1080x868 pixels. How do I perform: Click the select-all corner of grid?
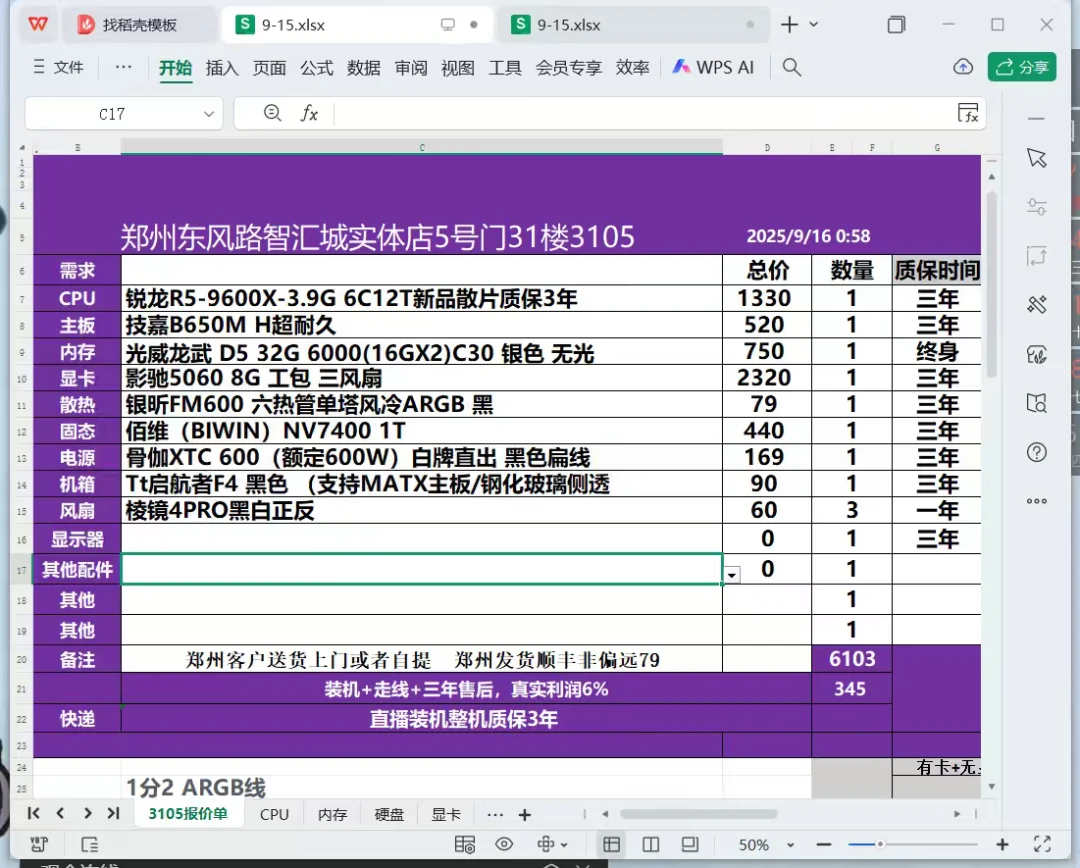click(22, 148)
